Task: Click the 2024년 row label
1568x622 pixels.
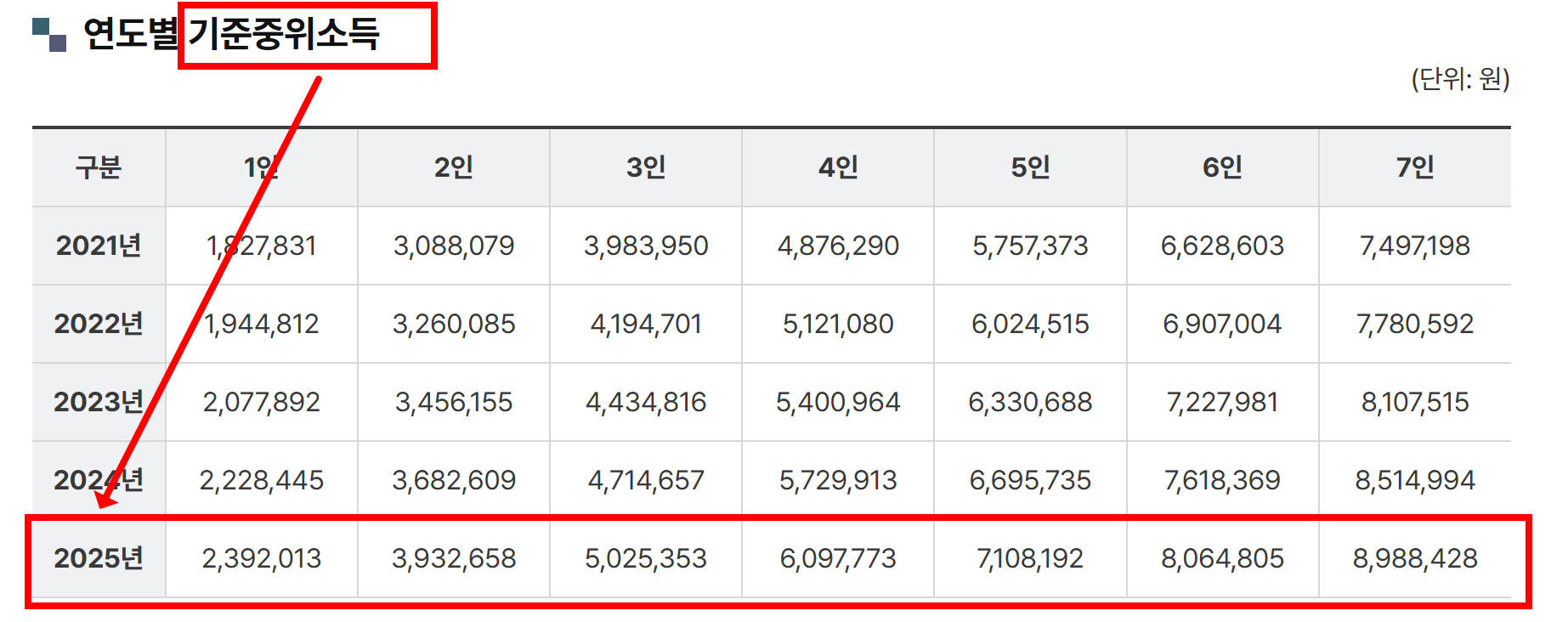Action: [x=99, y=480]
